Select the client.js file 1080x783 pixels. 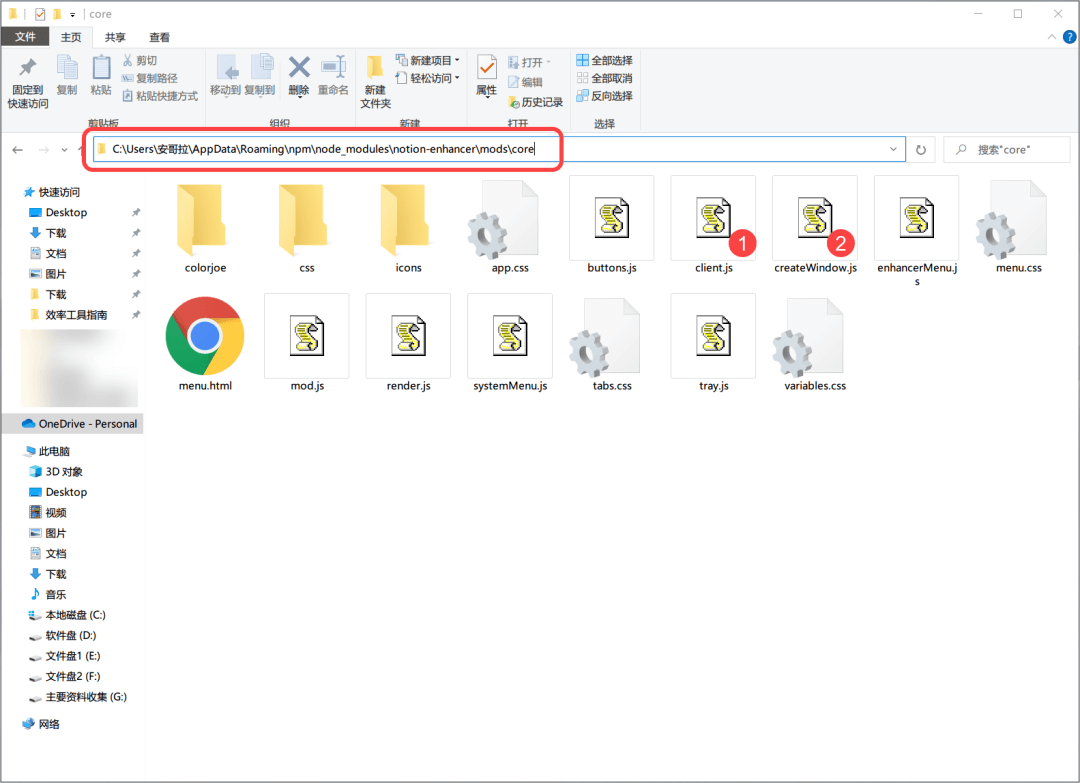click(714, 226)
